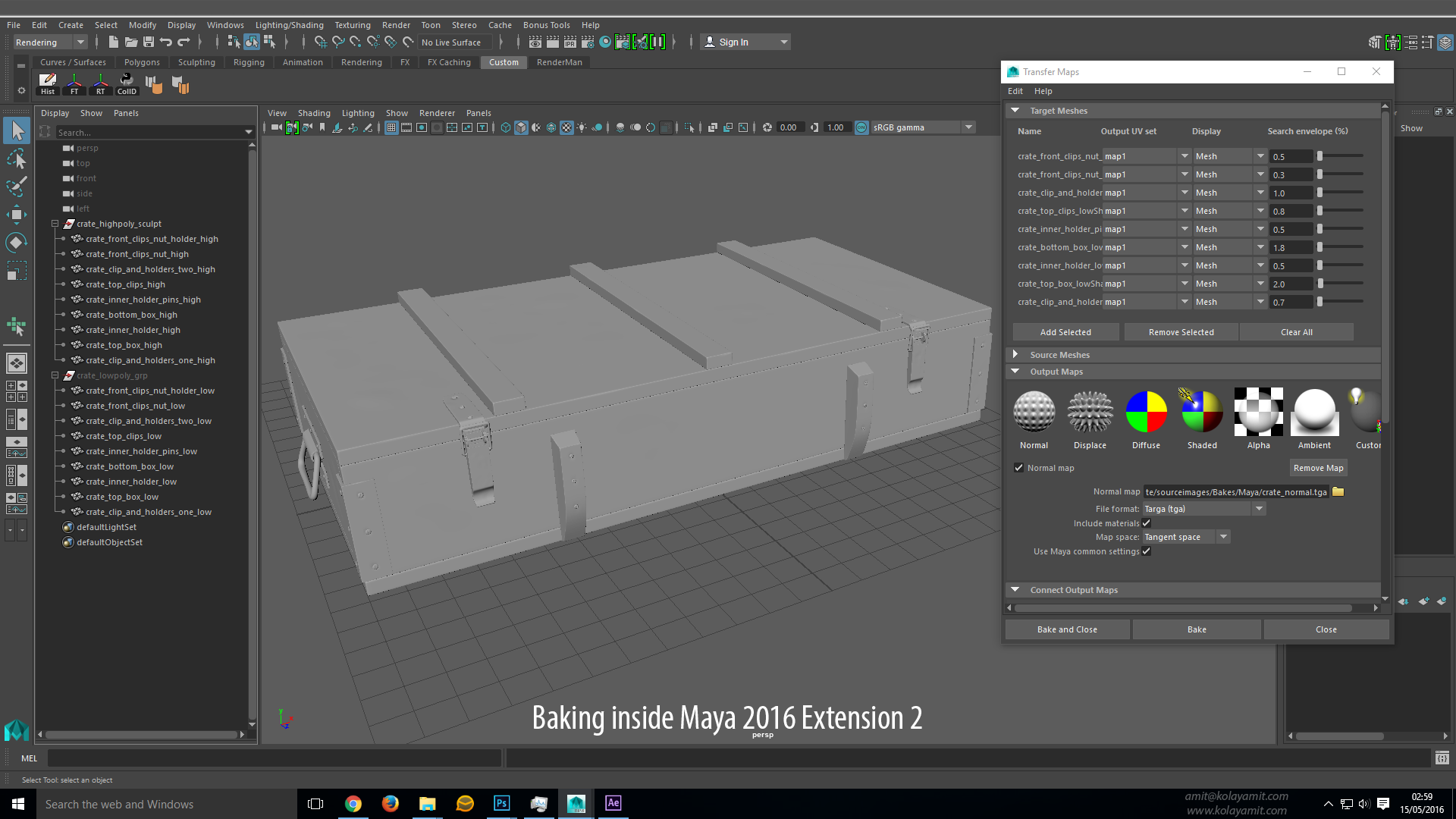Activate the Move tool
Screen dimensions: 1456x819
click(x=17, y=215)
